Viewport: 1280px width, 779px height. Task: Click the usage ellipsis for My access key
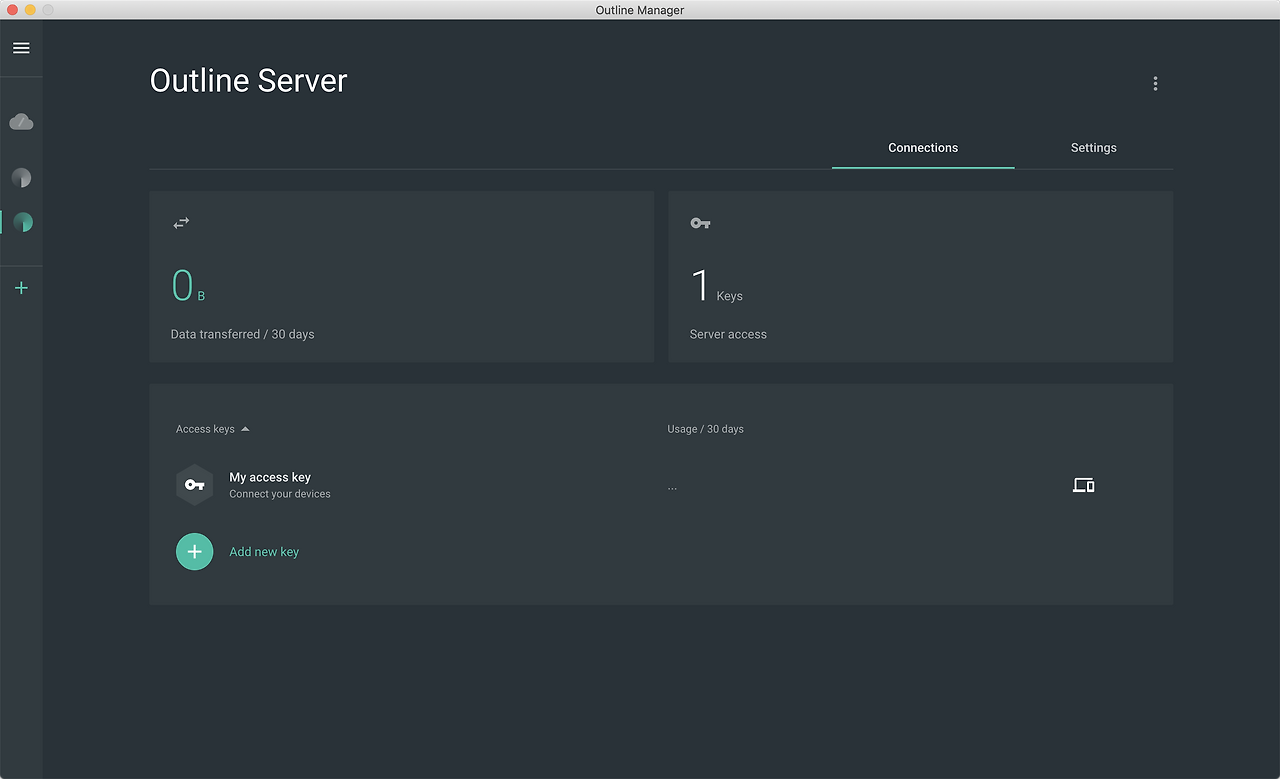click(672, 488)
